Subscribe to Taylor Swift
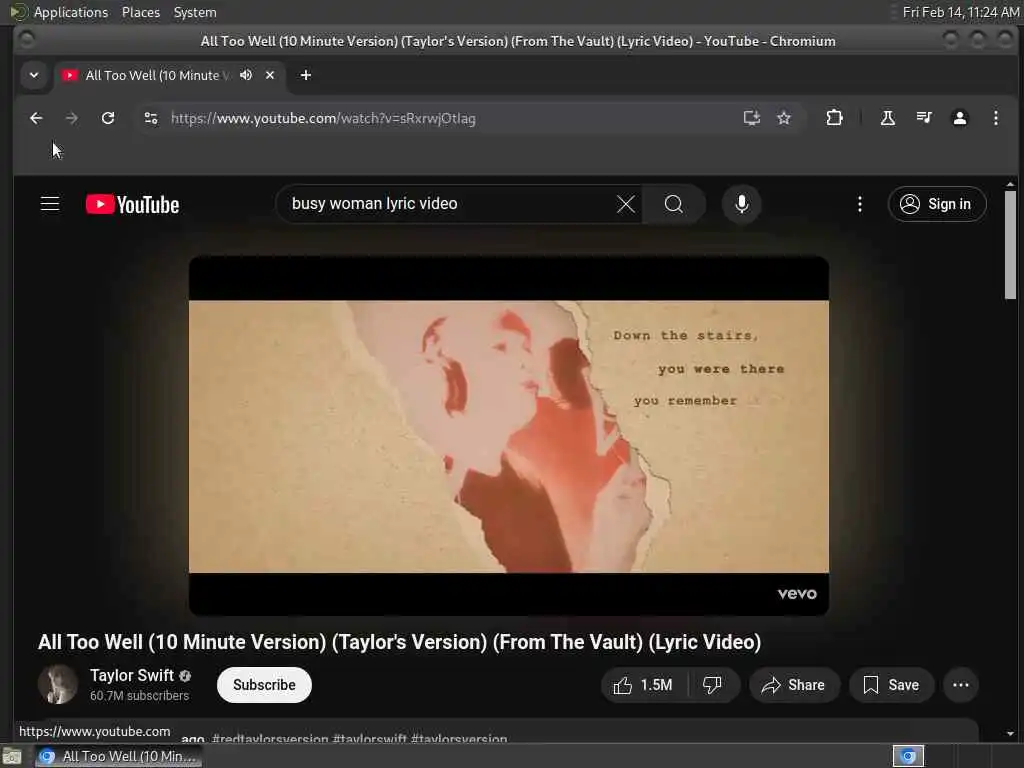This screenshot has width=1024, height=768. click(264, 685)
